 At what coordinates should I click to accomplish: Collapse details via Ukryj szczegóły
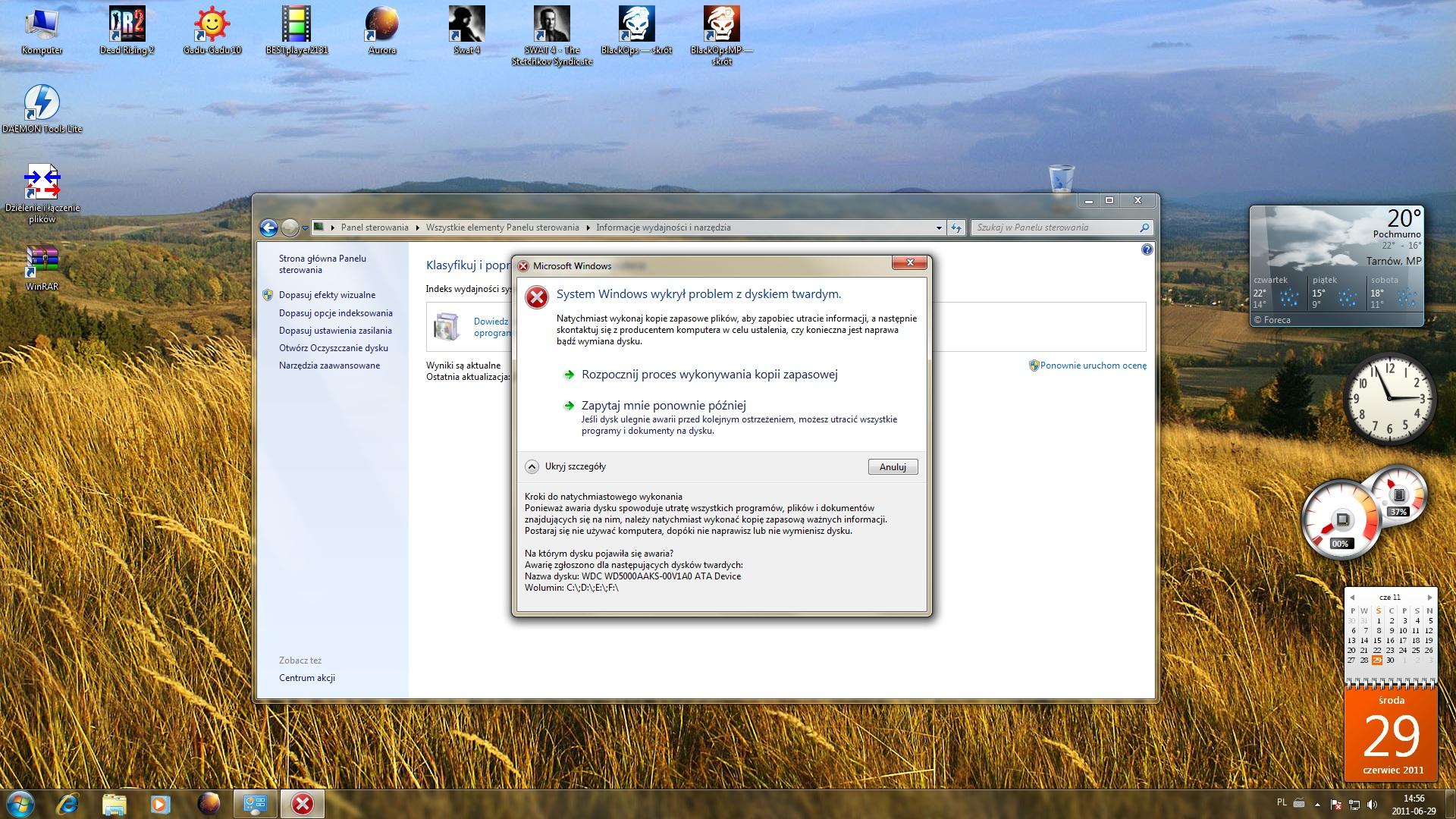click(x=566, y=466)
